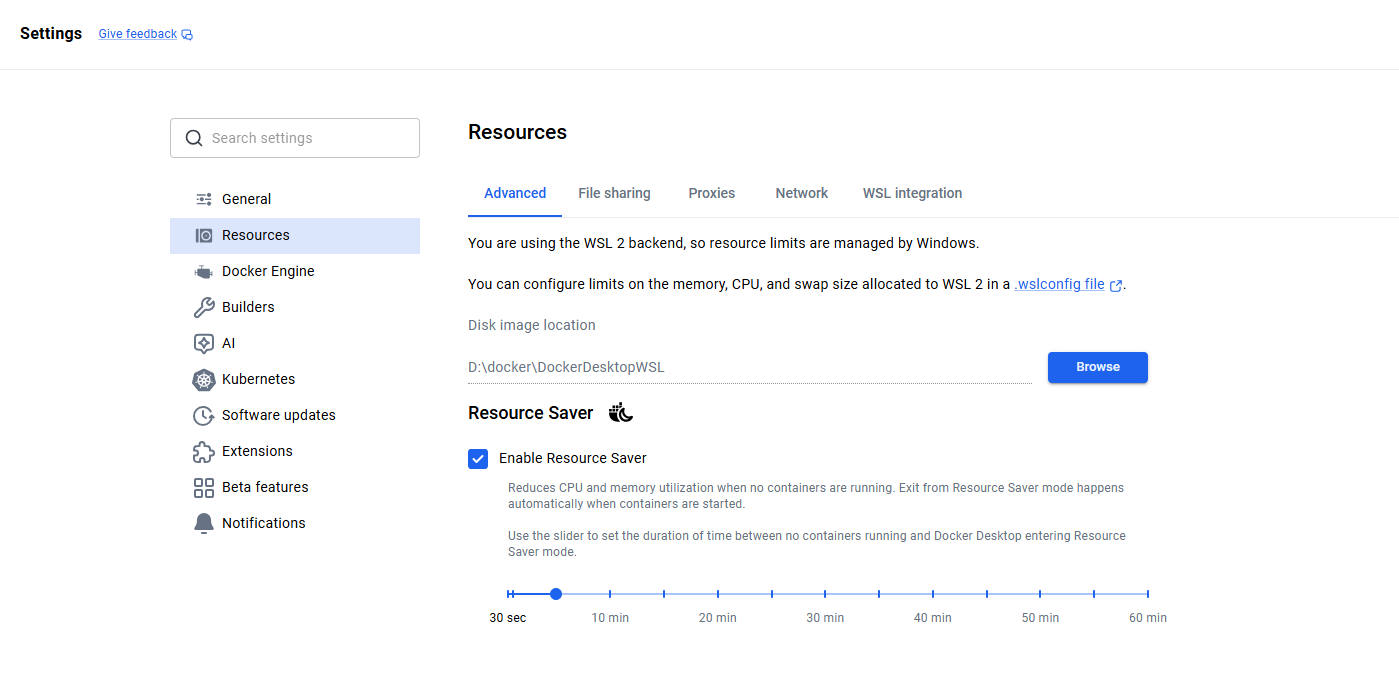The height and width of the screenshot is (673, 1399).
Task: Click the Search settings field
Action: [x=295, y=138]
